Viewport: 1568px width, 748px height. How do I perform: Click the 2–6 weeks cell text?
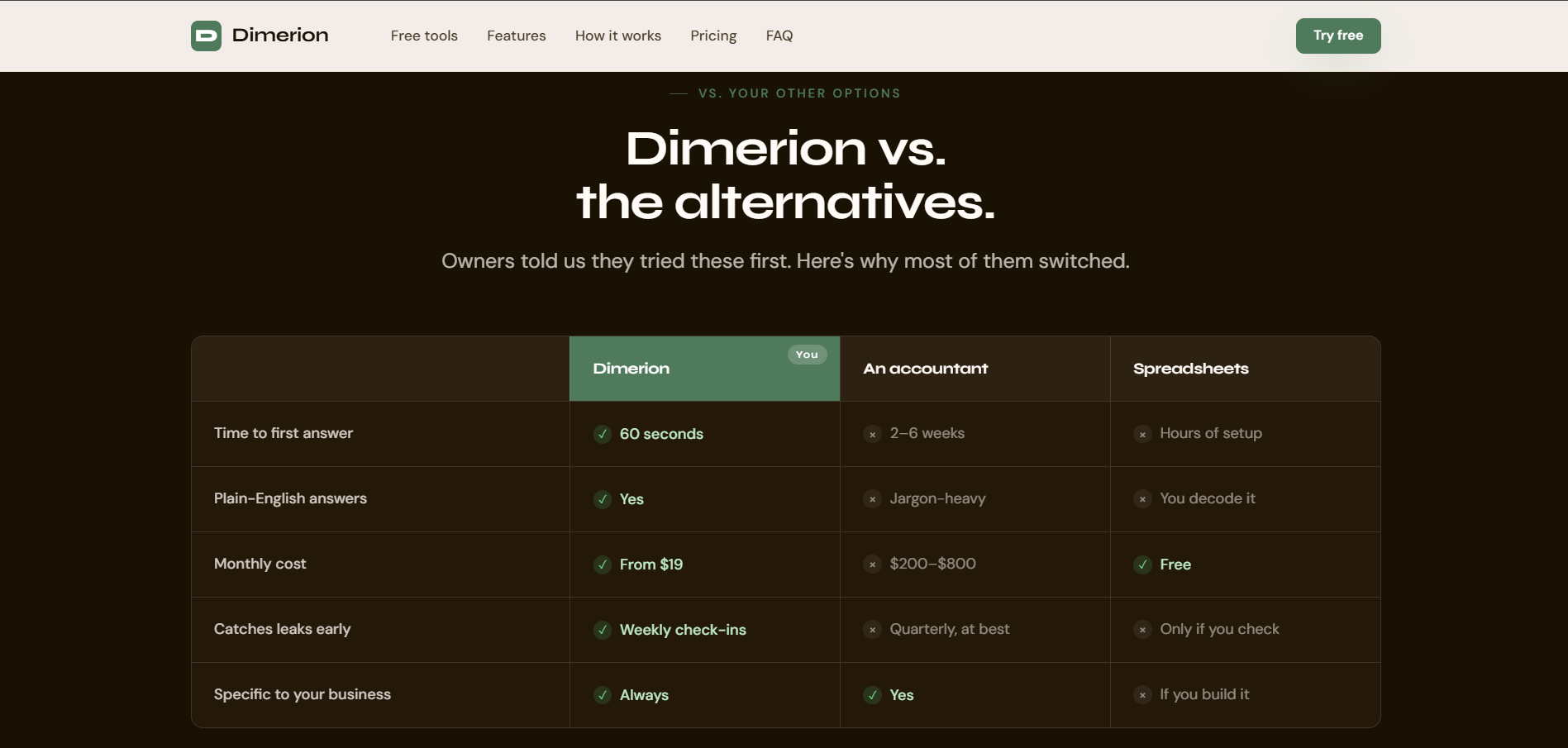tap(927, 433)
